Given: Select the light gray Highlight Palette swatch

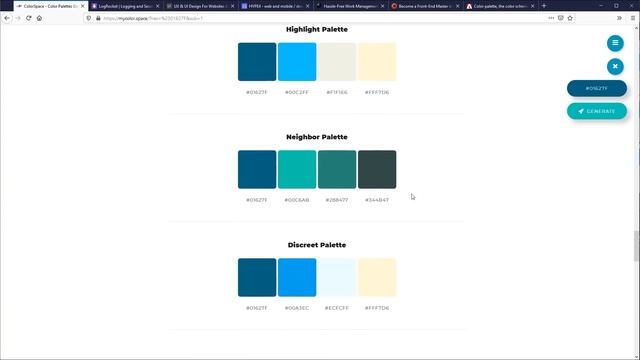Looking at the screenshot, I should pos(337,62).
